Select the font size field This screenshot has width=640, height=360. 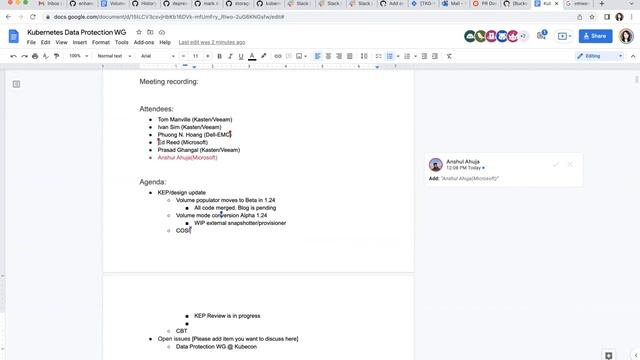pos(196,56)
